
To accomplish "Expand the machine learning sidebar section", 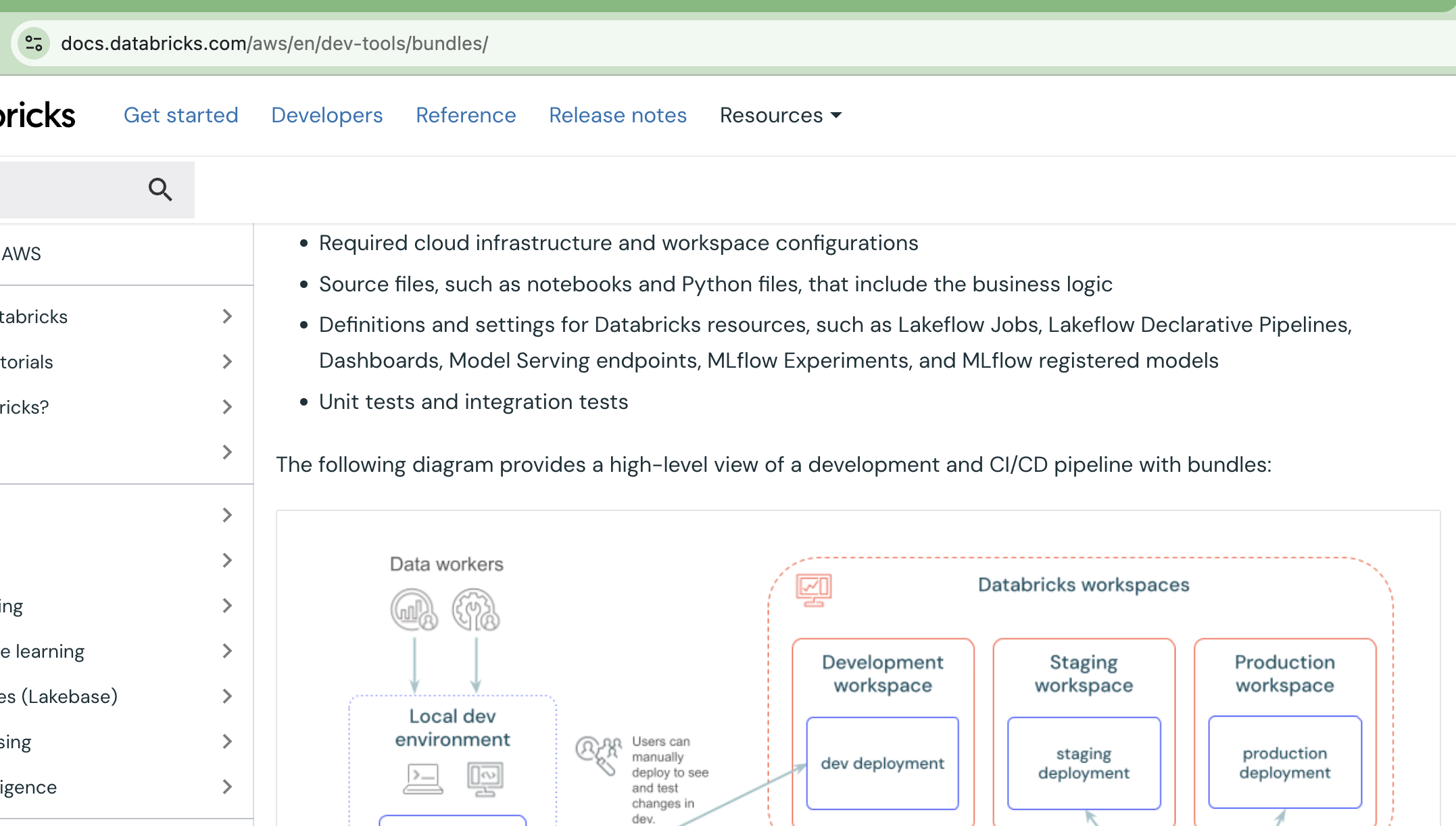I will click(x=226, y=651).
